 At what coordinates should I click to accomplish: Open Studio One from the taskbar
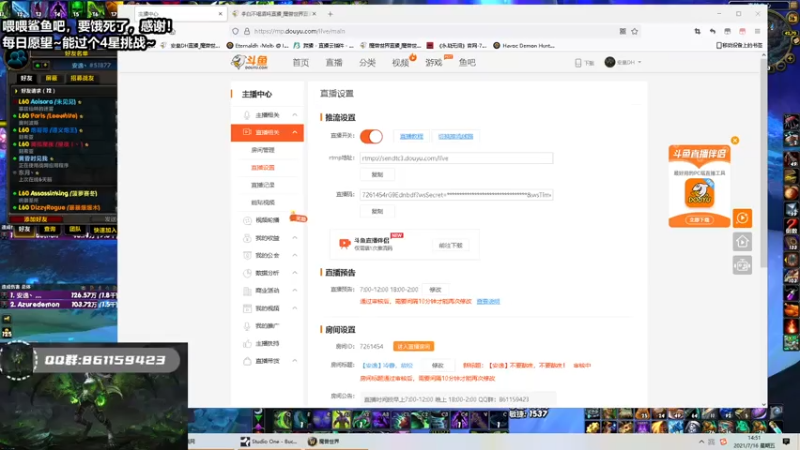[269, 441]
